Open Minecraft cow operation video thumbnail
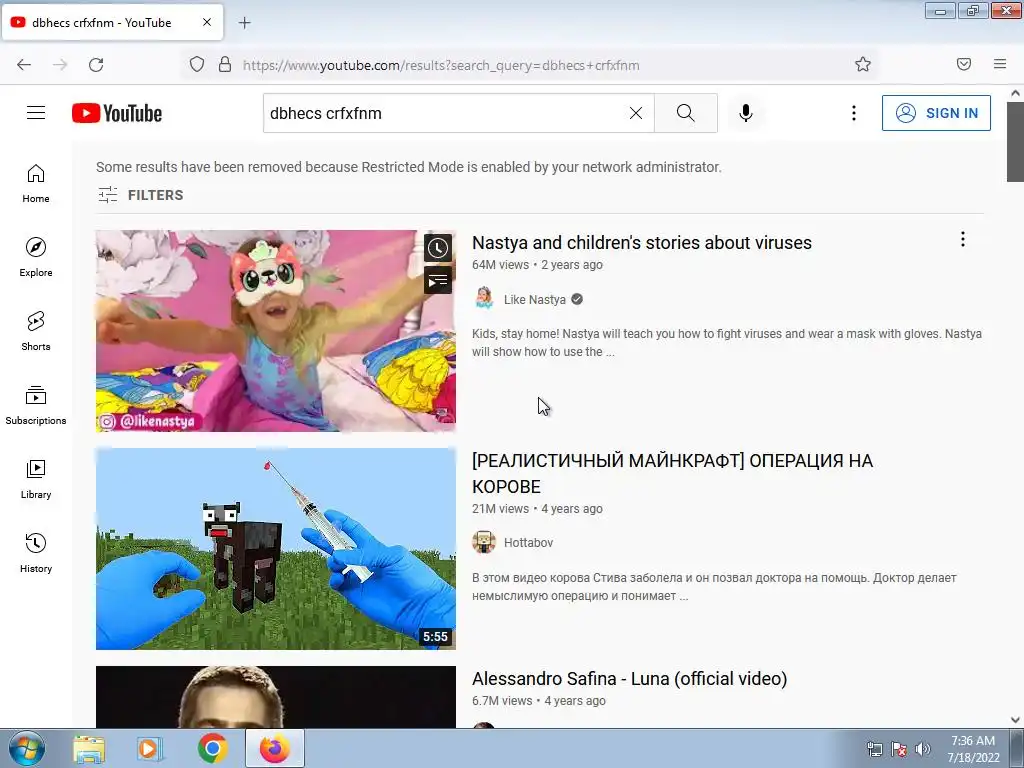 (x=276, y=549)
